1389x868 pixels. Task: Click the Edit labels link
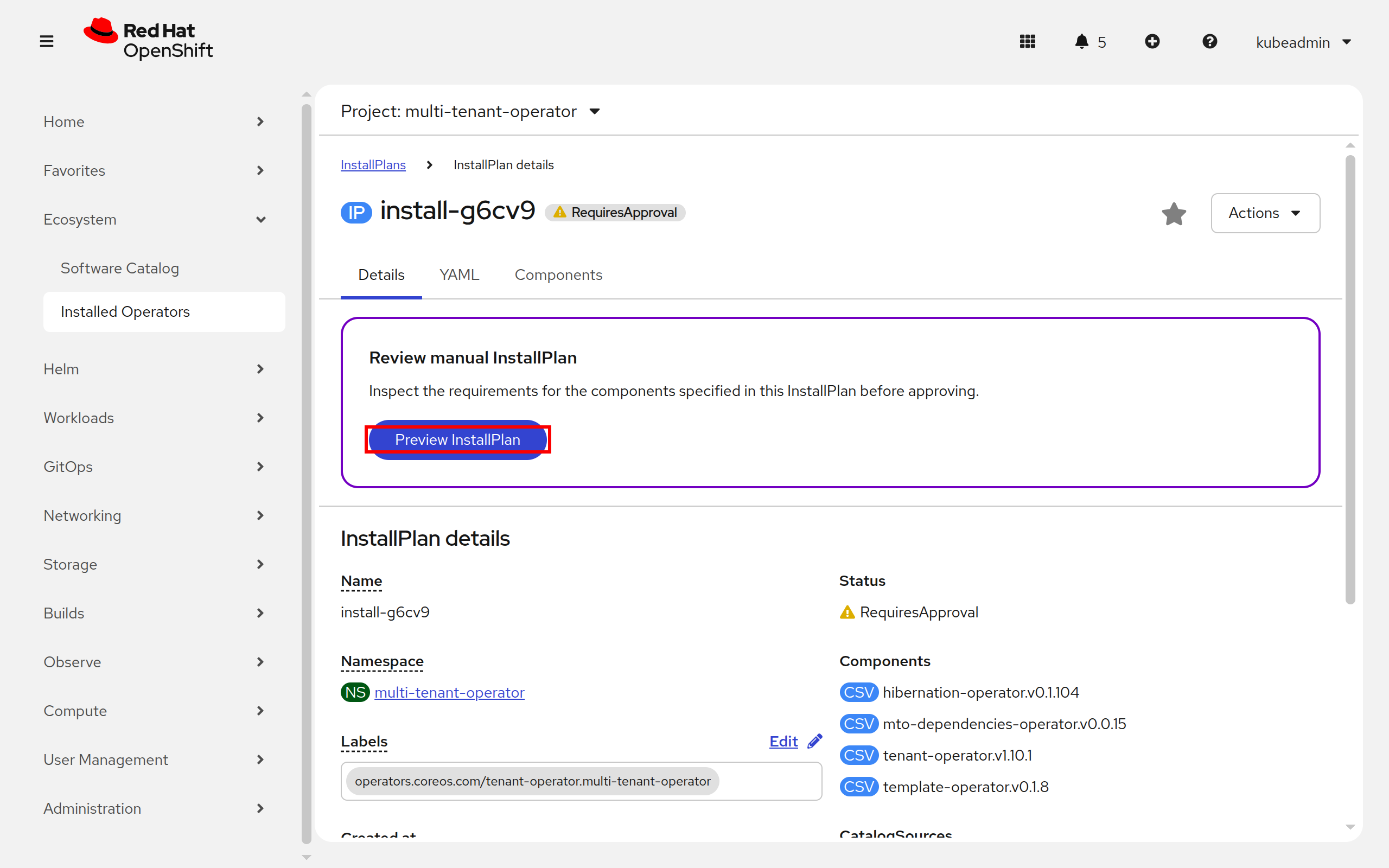783,741
